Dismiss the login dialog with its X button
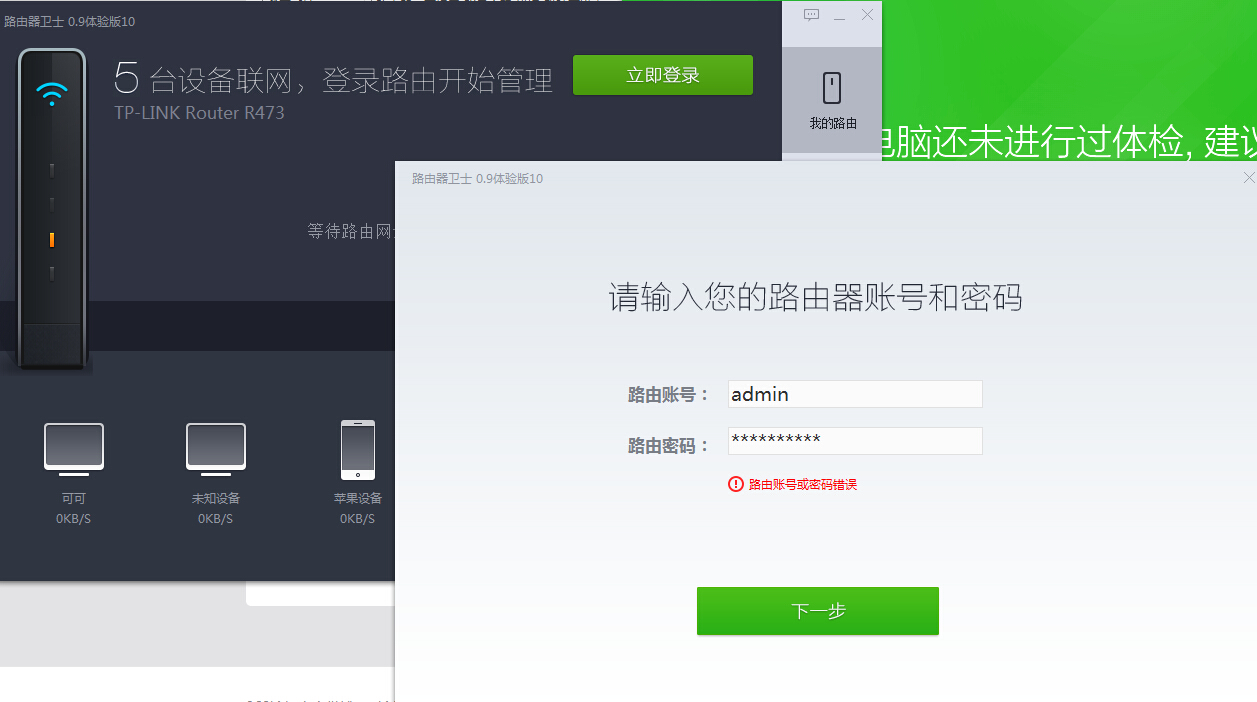This screenshot has width=1257, height=702. [x=1248, y=177]
